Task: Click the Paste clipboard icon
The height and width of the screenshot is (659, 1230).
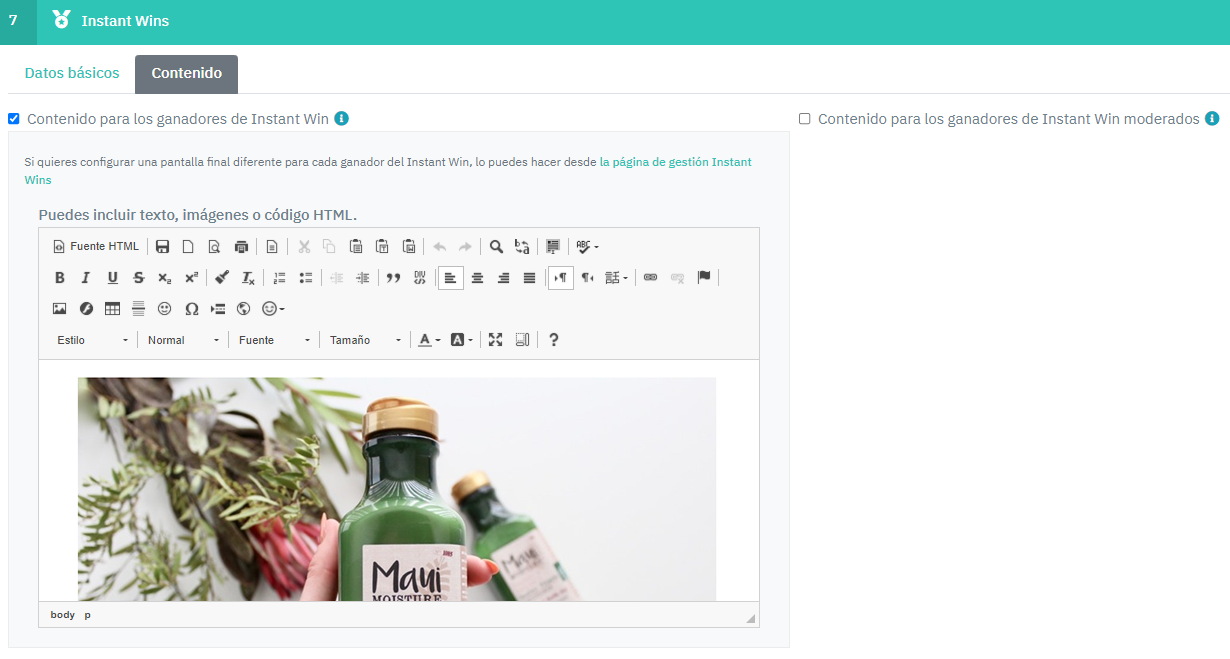Action: coord(356,247)
